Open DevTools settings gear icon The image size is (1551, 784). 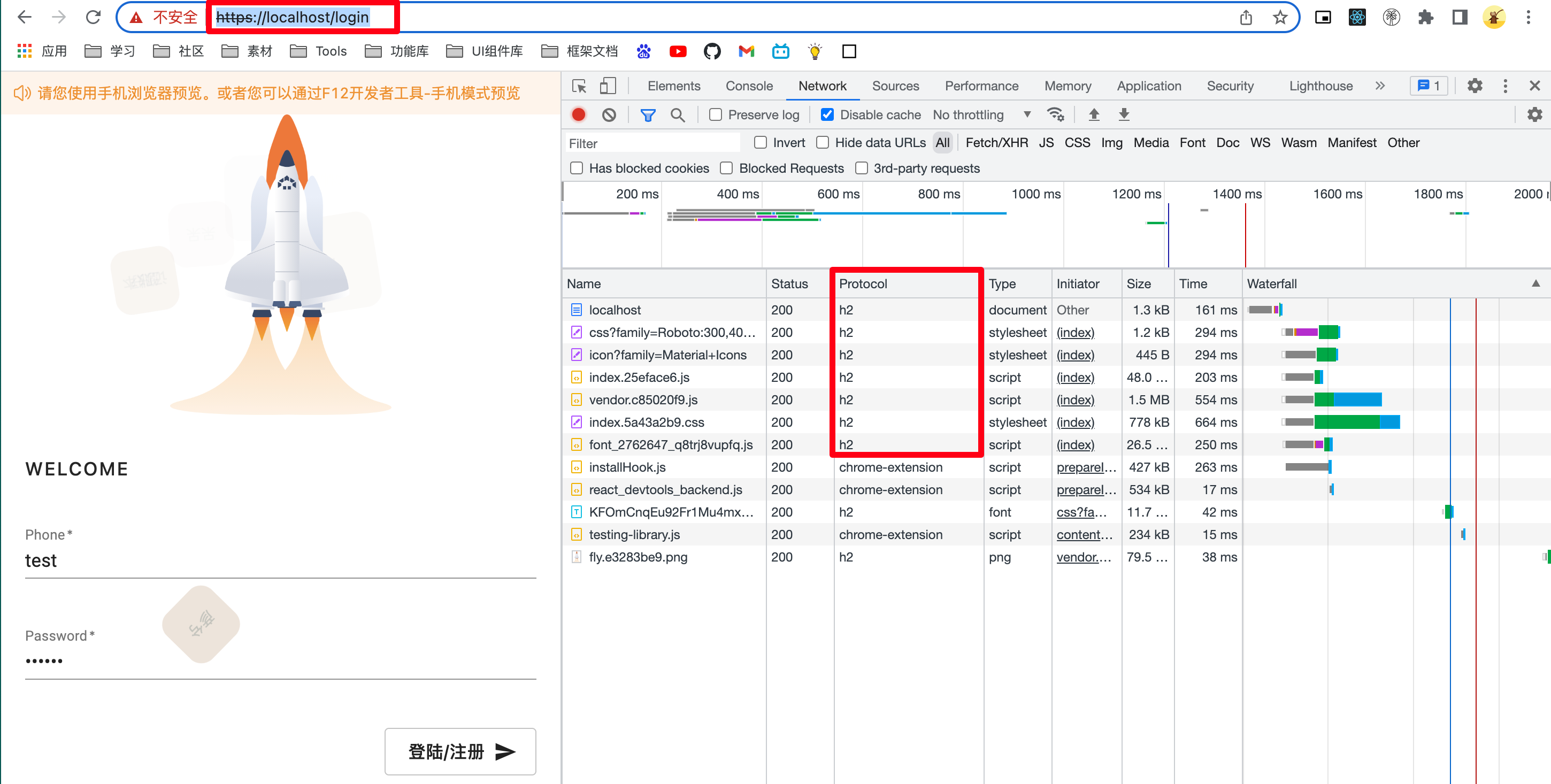click(1475, 86)
